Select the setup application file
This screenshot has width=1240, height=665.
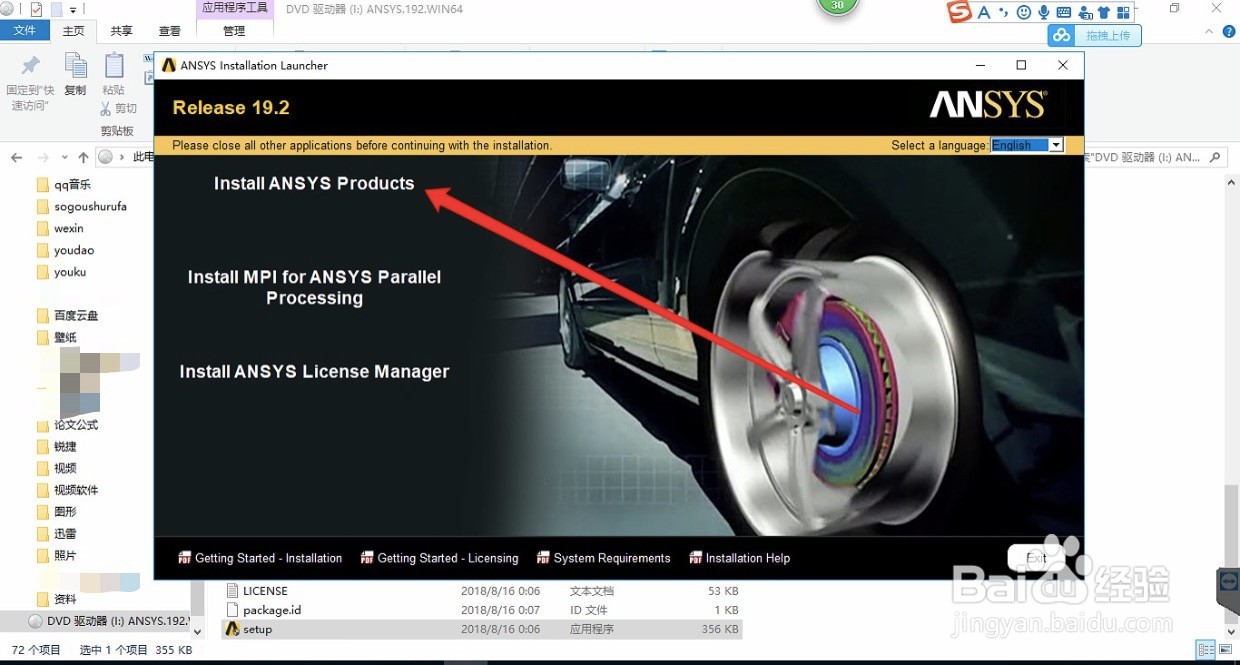click(482, 629)
